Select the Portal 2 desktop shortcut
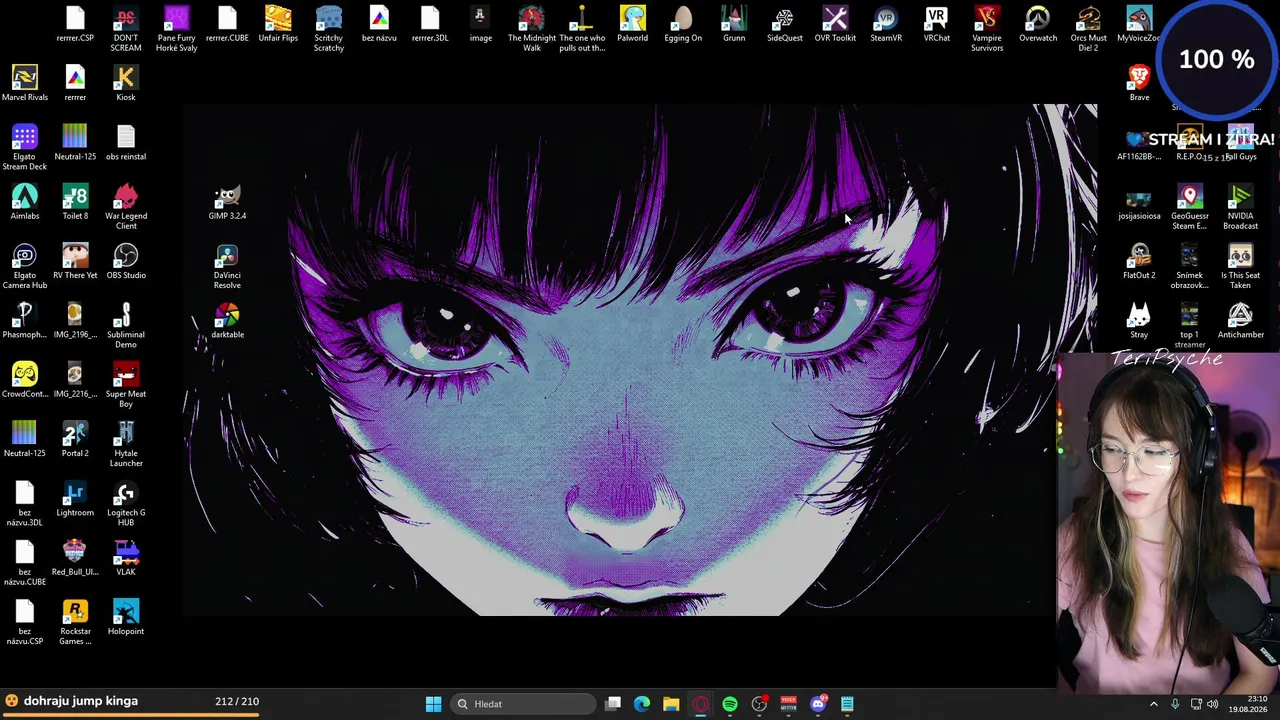Screen dimensions: 1280x720 tap(75, 440)
